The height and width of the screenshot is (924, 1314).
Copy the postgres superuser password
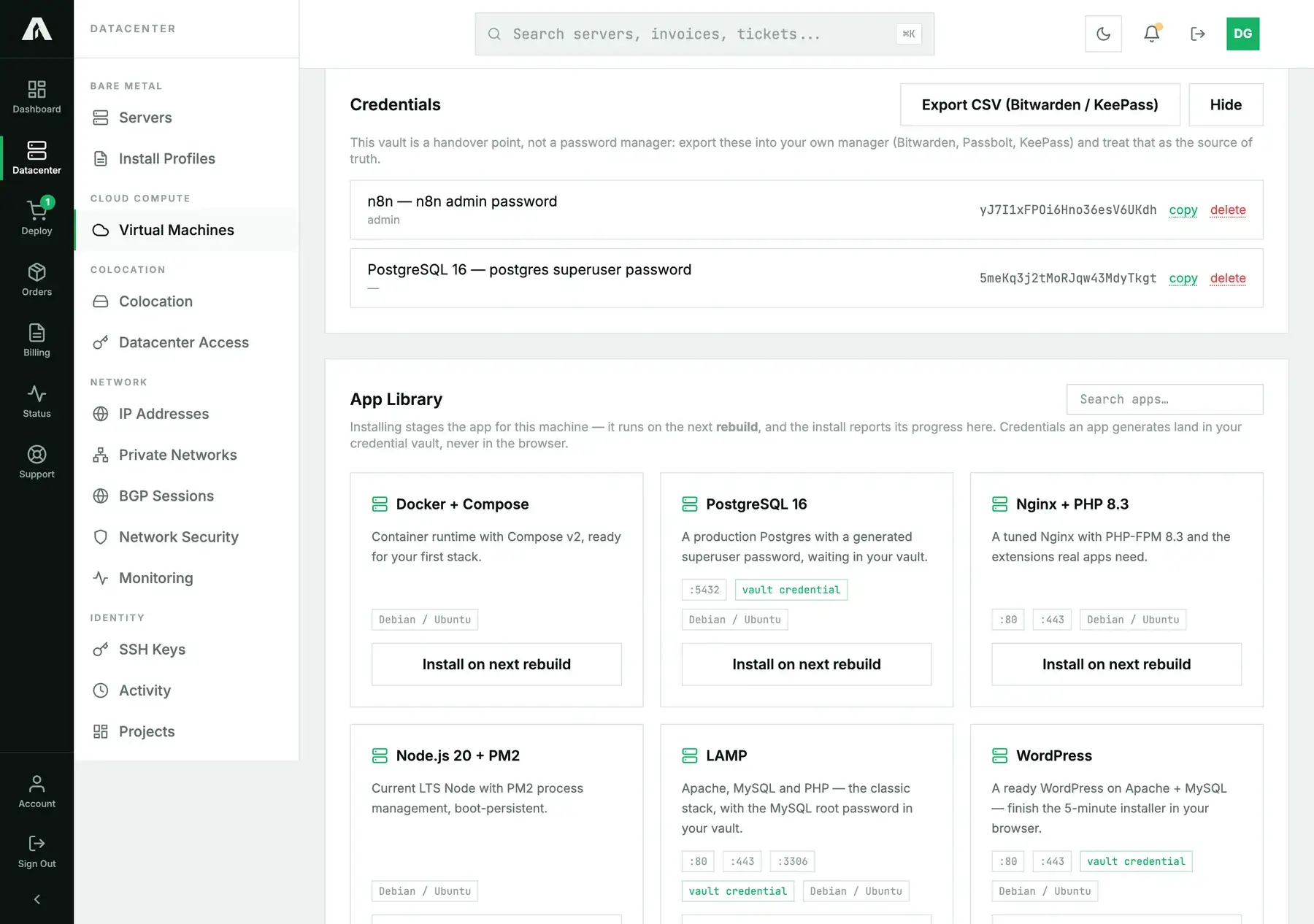(x=1183, y=278)
